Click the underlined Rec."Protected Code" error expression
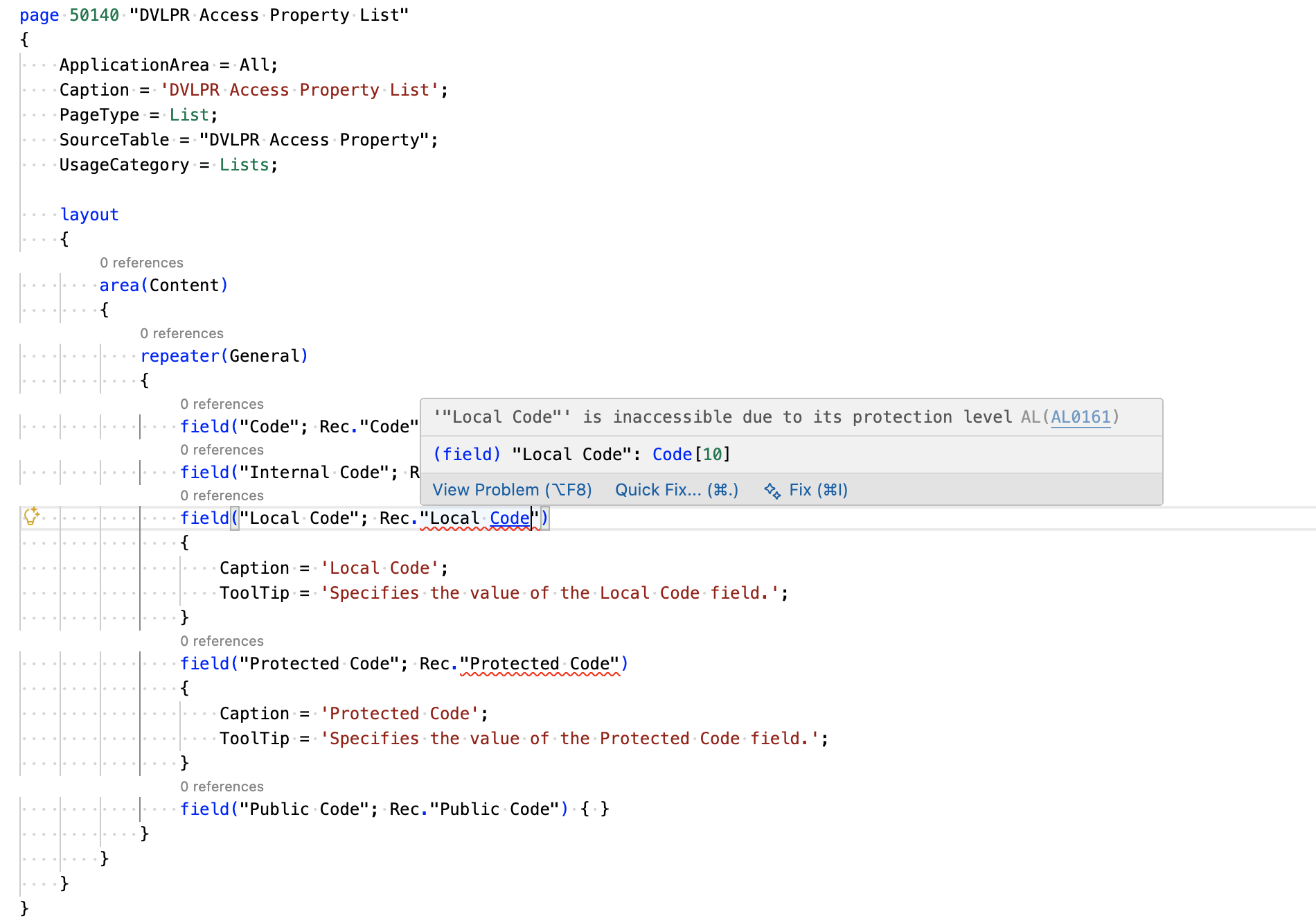1316x923 pixels. tap(540, 664)
